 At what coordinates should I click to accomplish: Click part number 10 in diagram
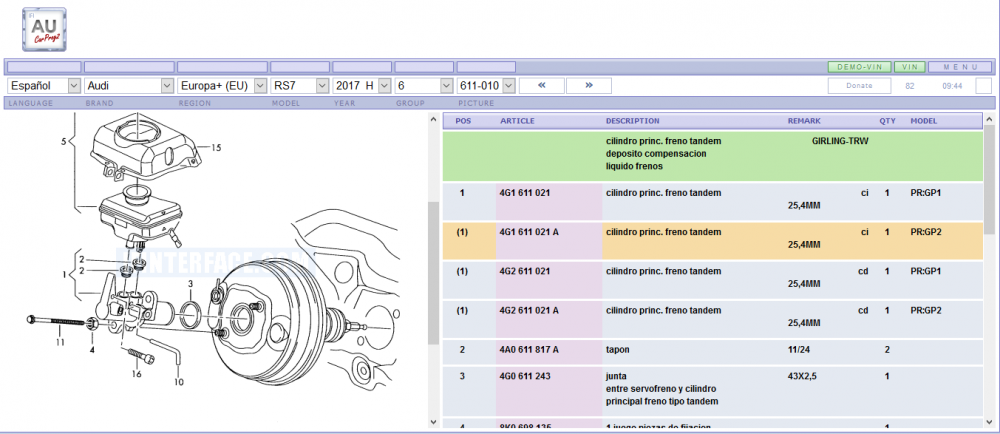[x=178, y=382]
